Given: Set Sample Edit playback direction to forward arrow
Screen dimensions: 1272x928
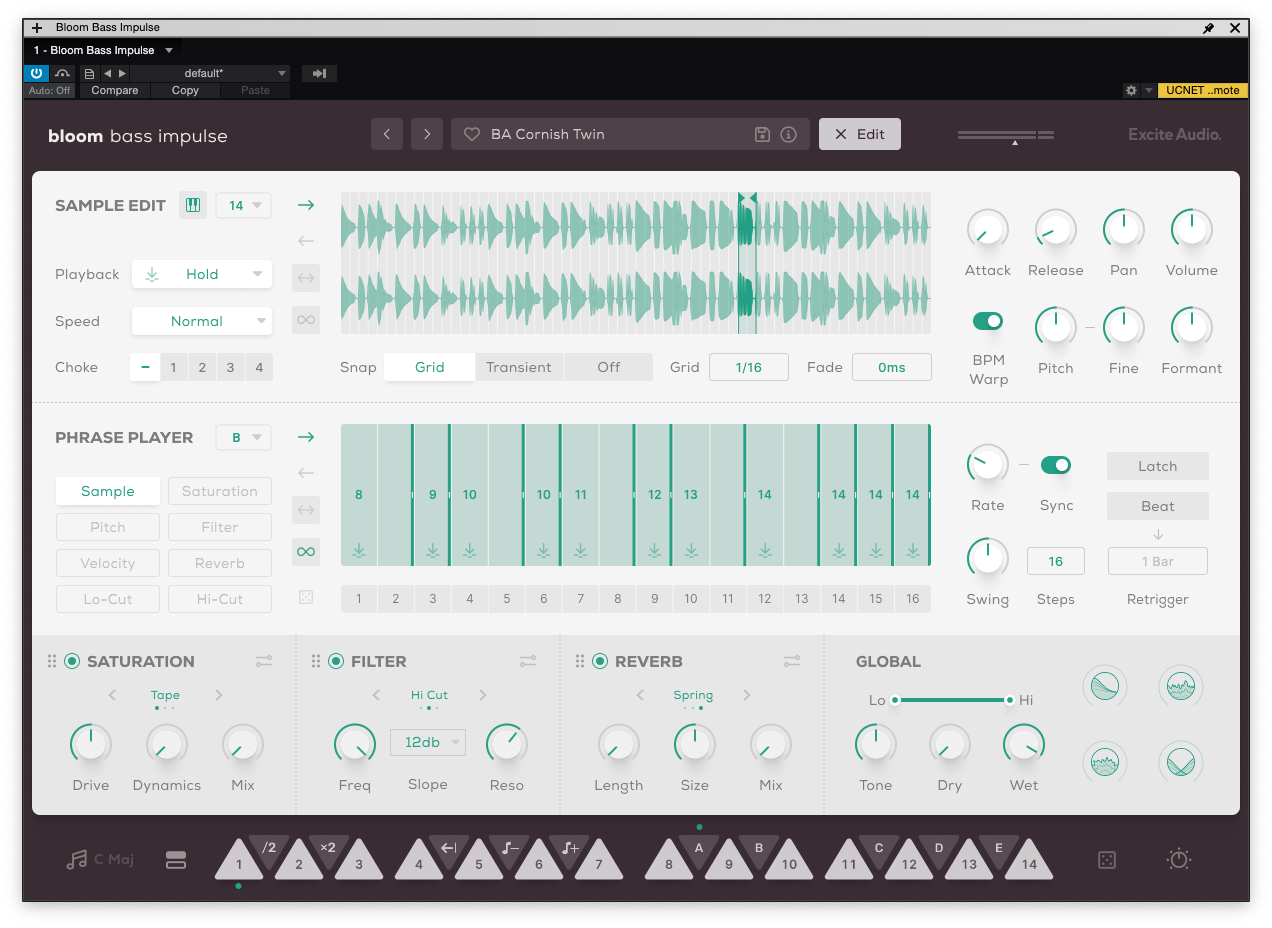Looking at the screenshot, I should point(306,205).
